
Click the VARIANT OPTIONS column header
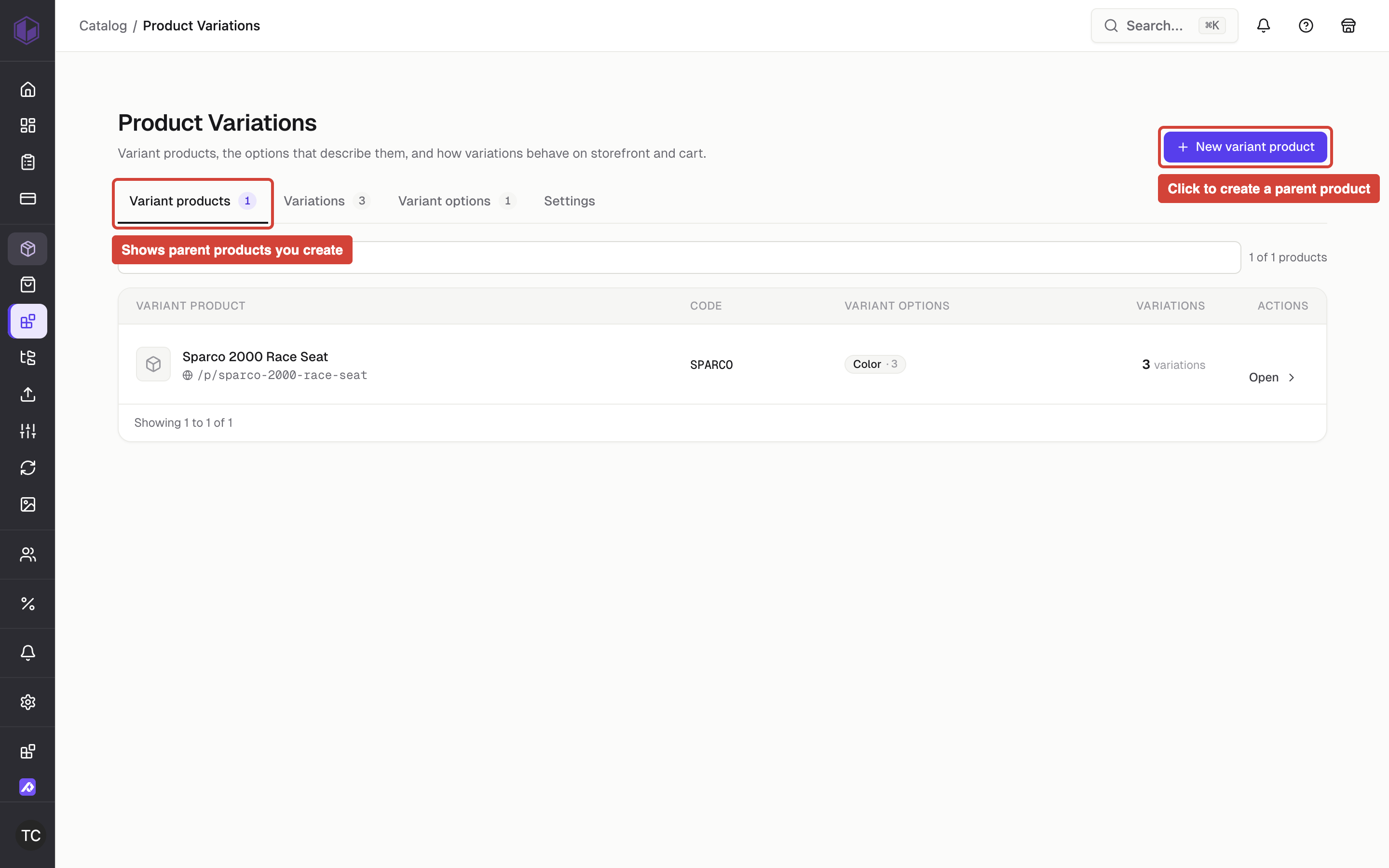click(897, 306)
